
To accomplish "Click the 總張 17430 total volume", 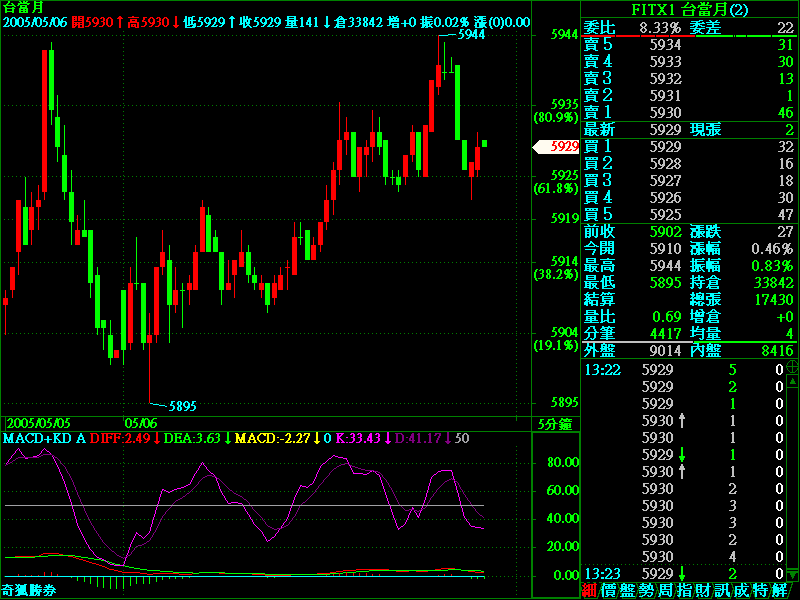I will pyautogui.click(x=774, y=299).
